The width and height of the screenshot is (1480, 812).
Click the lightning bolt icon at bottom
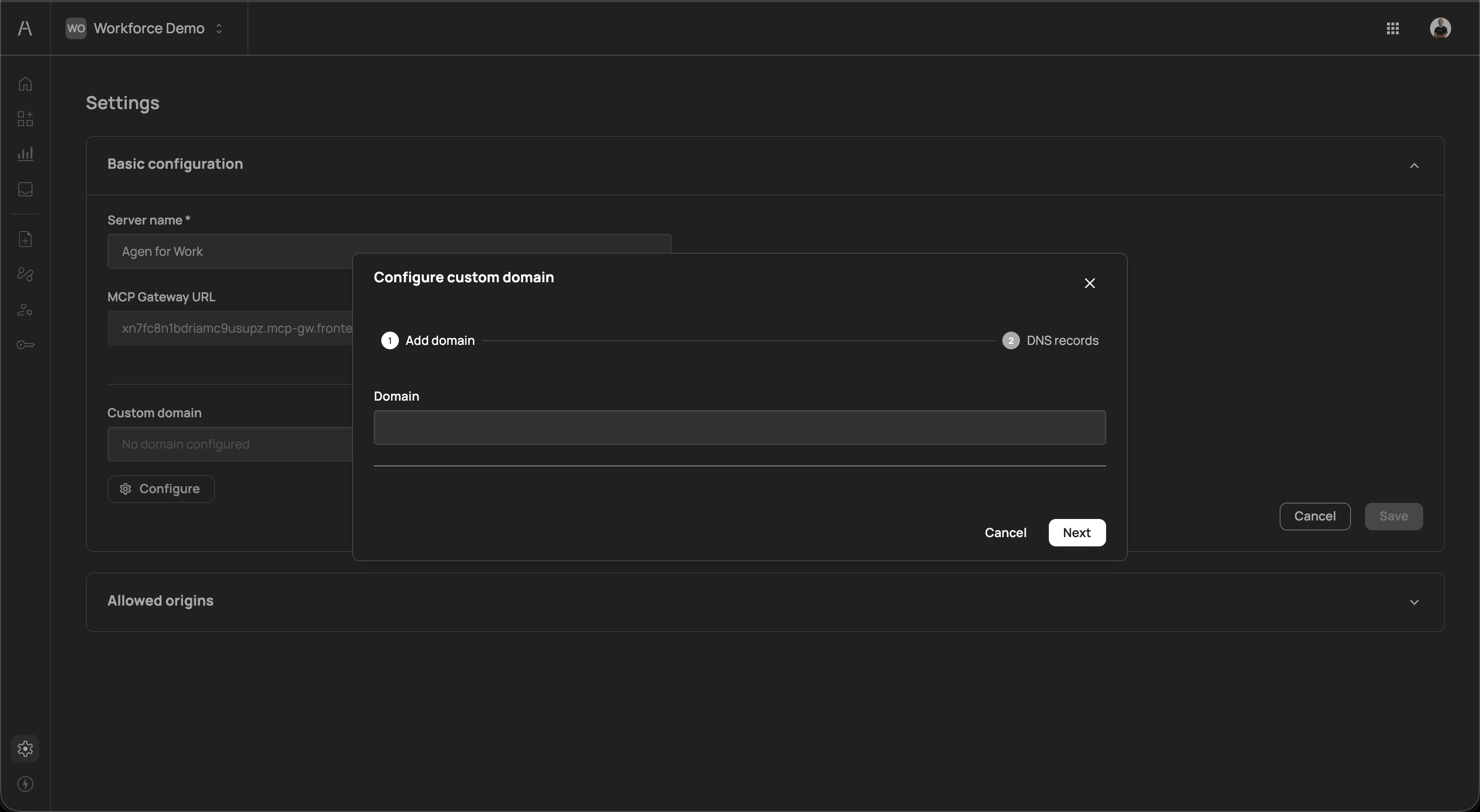pos(25,784)
